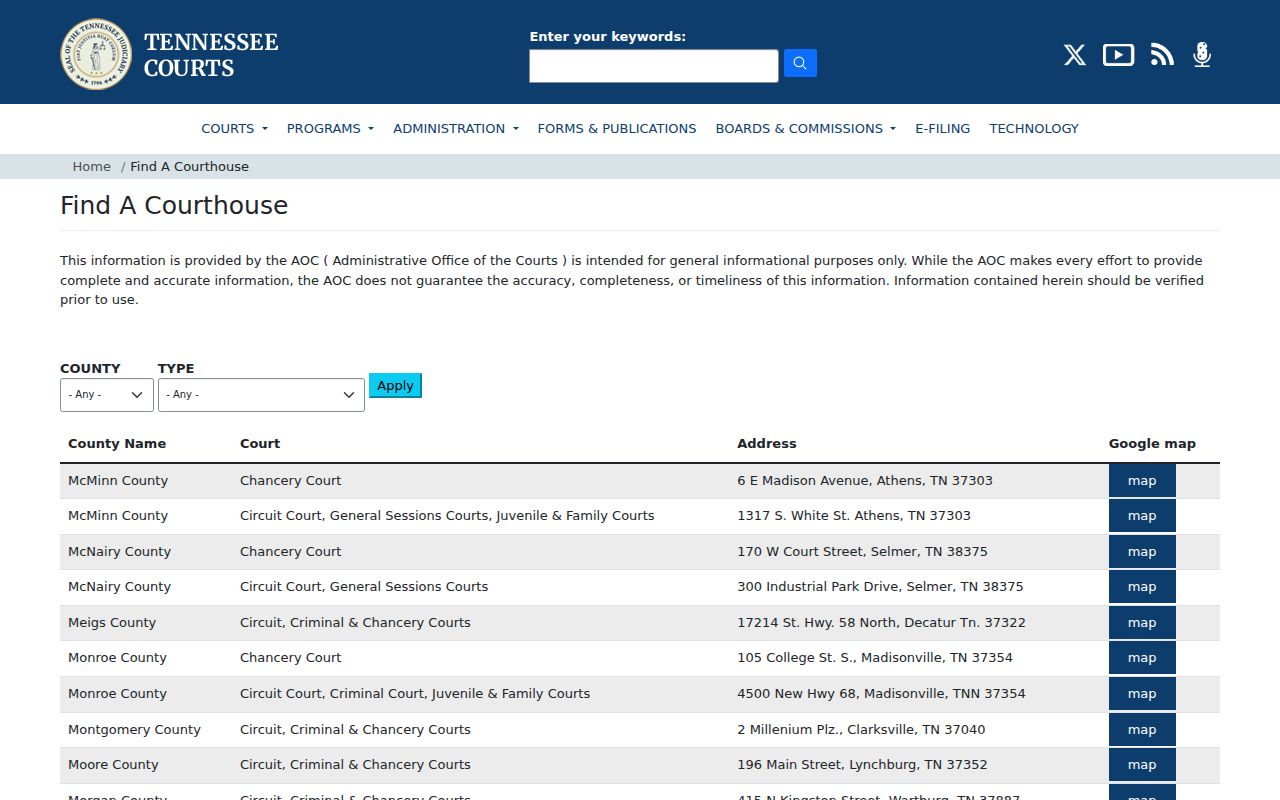
Task: Open map for 300 Industrial Park Drive, Selmer
Action: point(1142,587)
